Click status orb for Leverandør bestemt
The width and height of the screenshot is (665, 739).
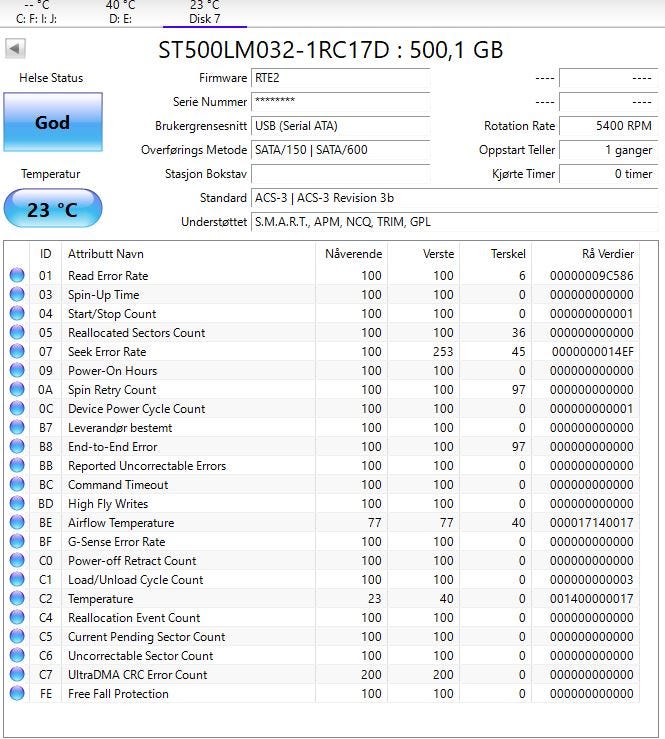(17, 427)
